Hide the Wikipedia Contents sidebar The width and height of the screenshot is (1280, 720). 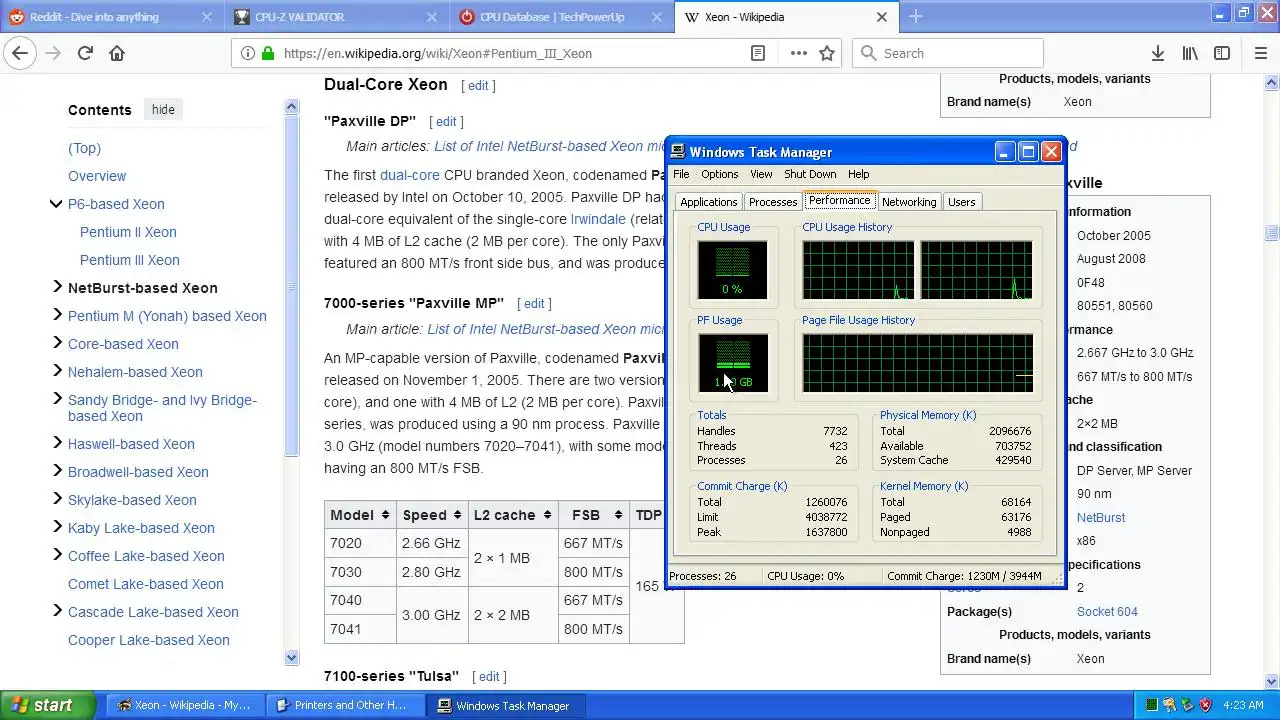(x=163, y=110)
